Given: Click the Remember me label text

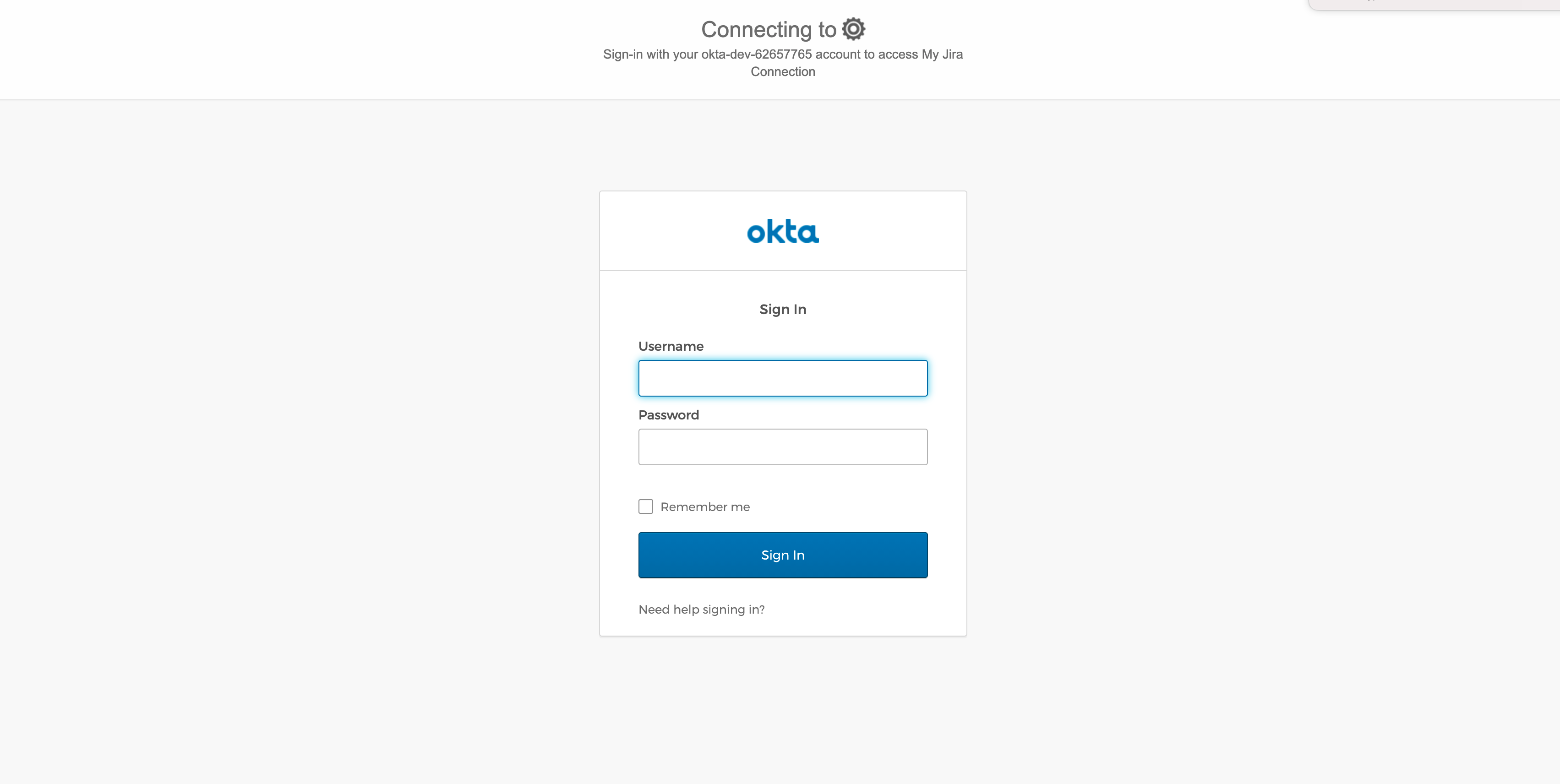Looking at the screenshot, I should pos(705,507).
